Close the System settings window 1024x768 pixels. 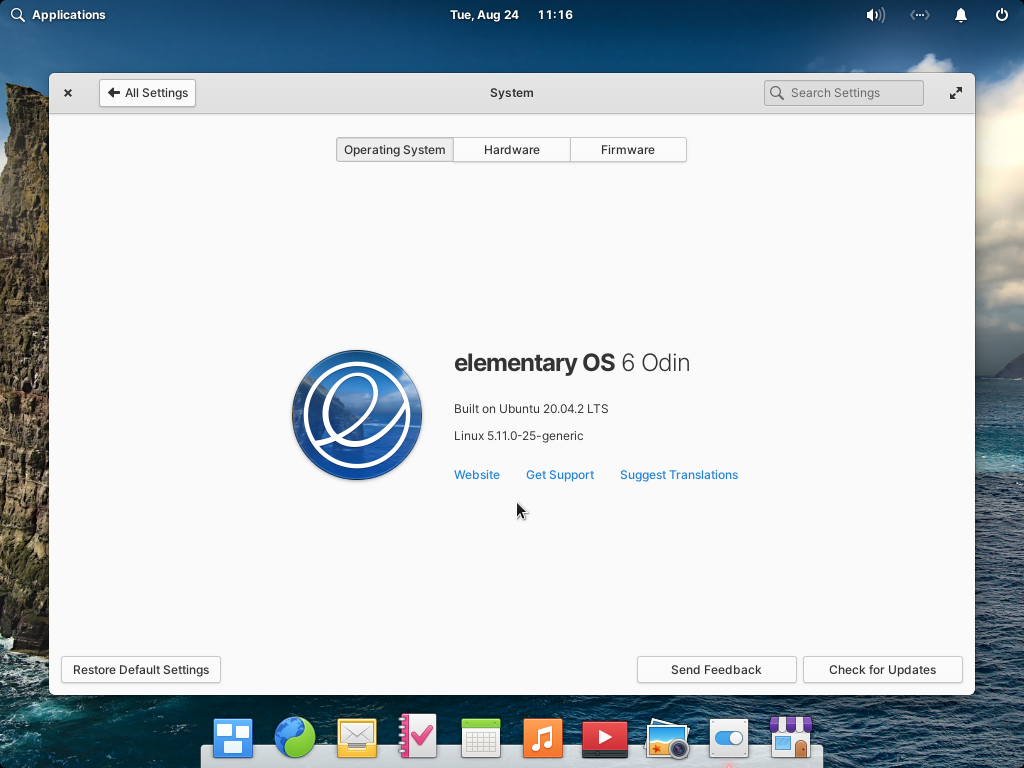(68, 93)
